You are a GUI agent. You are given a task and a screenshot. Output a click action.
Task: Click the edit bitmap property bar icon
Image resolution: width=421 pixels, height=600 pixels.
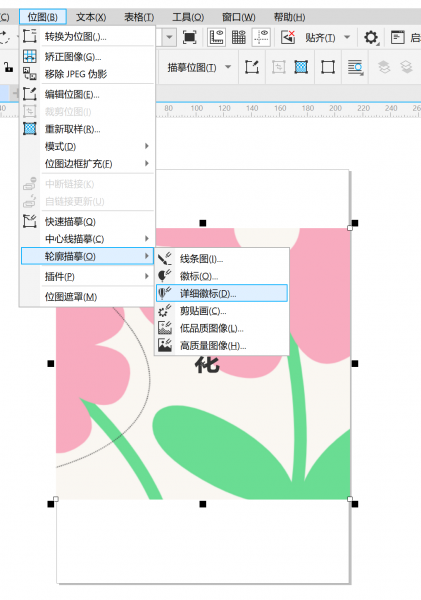(252, 67)
